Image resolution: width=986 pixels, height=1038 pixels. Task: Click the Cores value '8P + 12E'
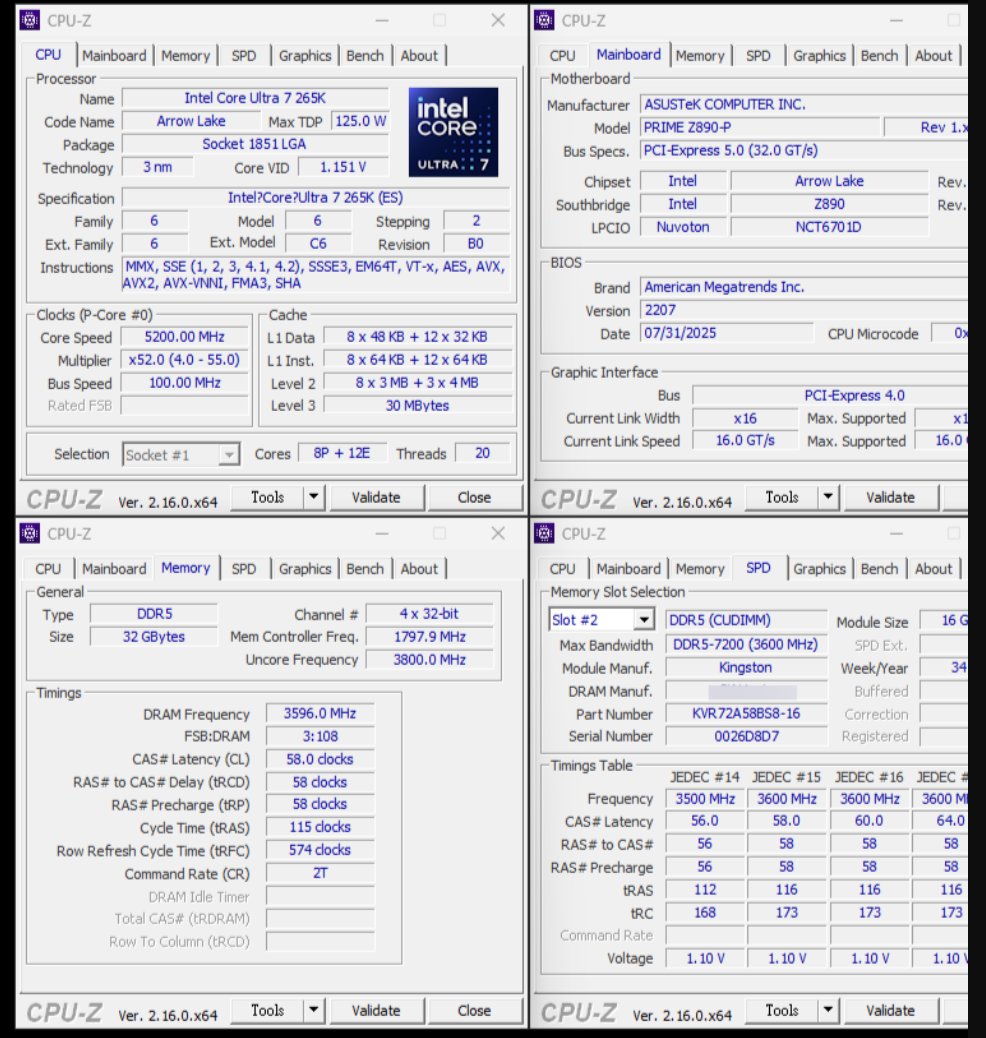342,453
